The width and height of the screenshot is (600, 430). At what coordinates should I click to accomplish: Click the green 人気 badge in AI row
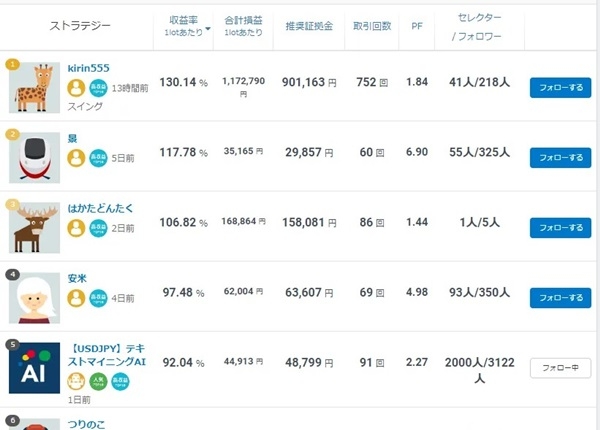click(98, 381)
